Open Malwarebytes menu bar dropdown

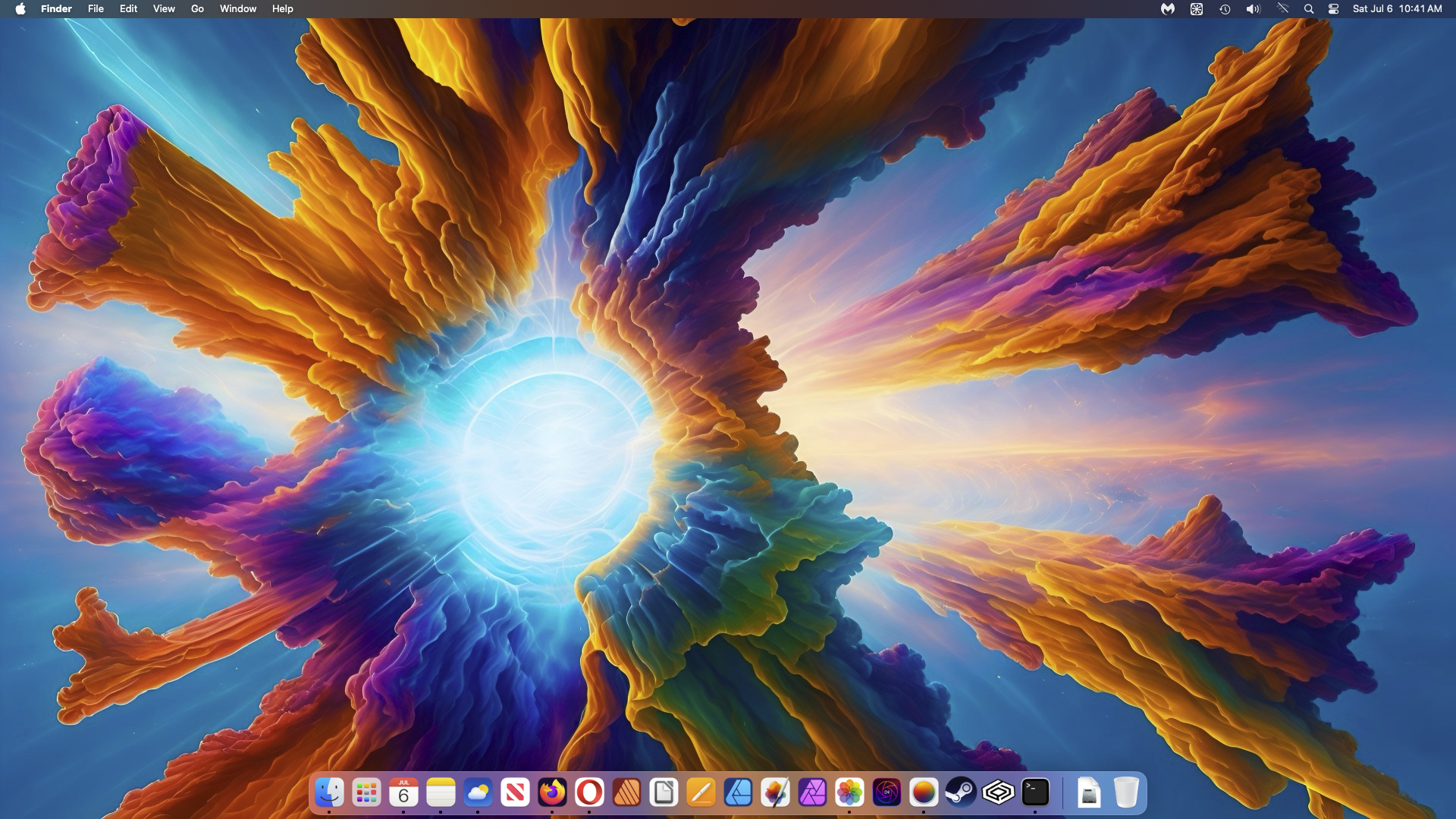point(1168,9)
